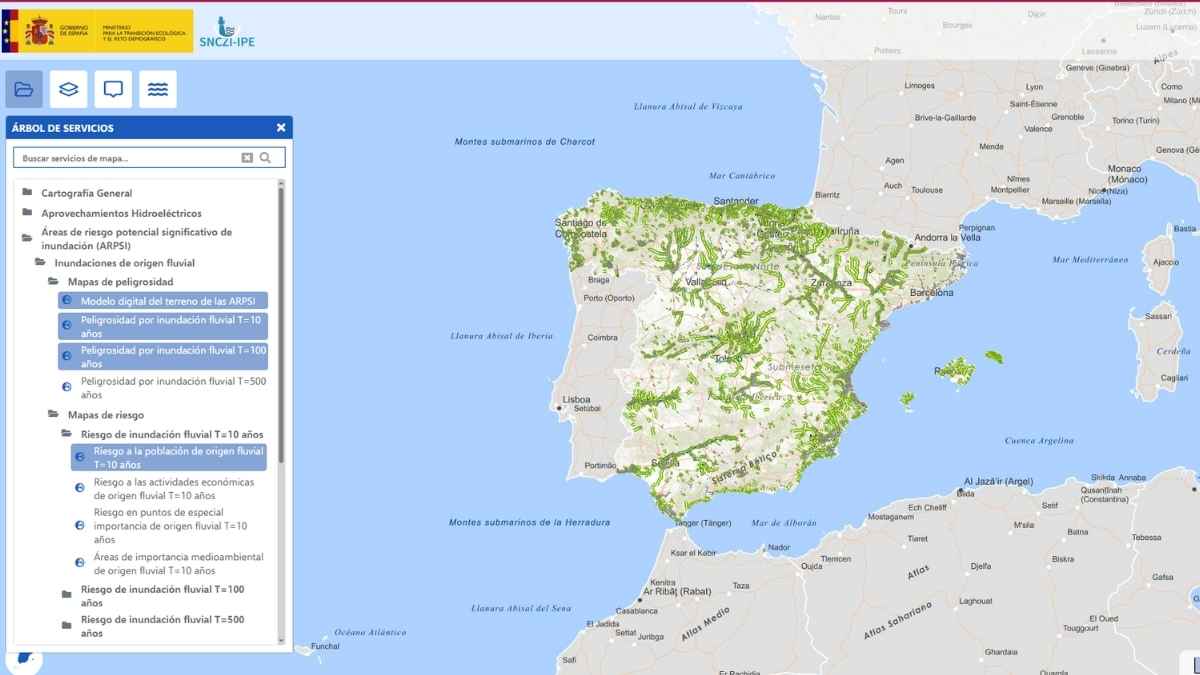Click the SNCZI-IPE logo
This screenshot has height=675, width=1200.
click(x=227, y=30)
